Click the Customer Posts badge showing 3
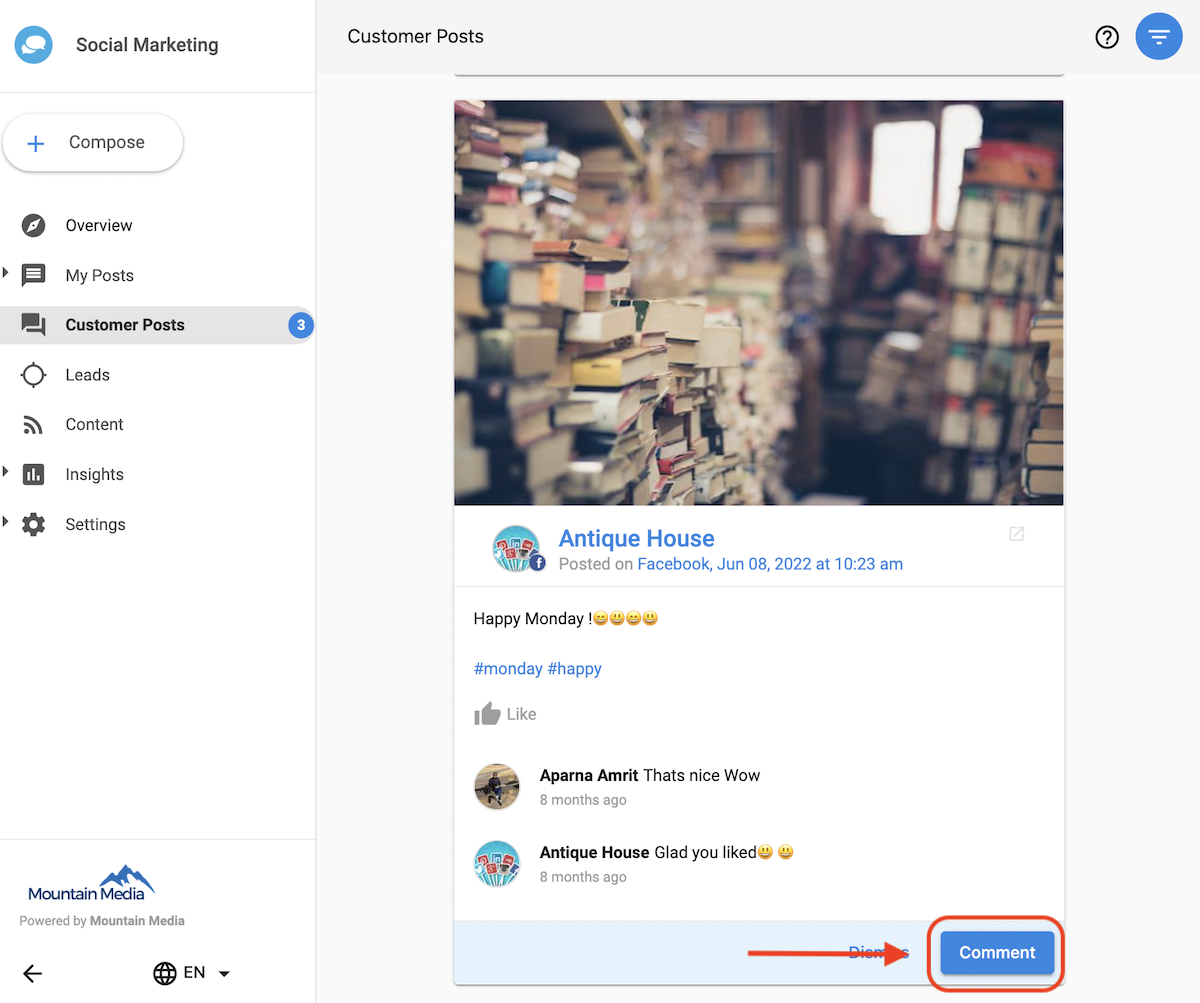This screenshot has height=1003, width=1200. pyautogui.click(x=301, y=325)
